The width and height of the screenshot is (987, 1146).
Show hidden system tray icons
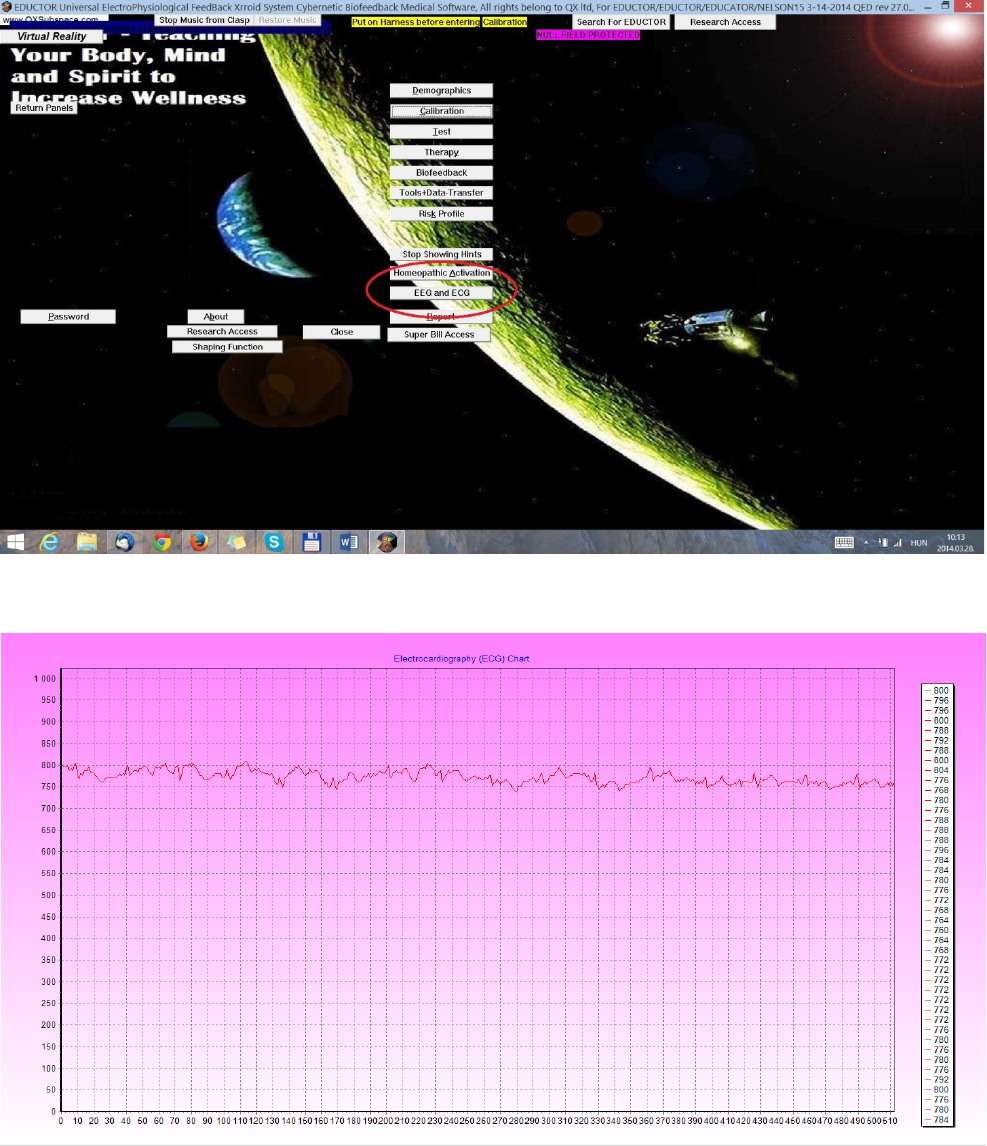[866, 542]
